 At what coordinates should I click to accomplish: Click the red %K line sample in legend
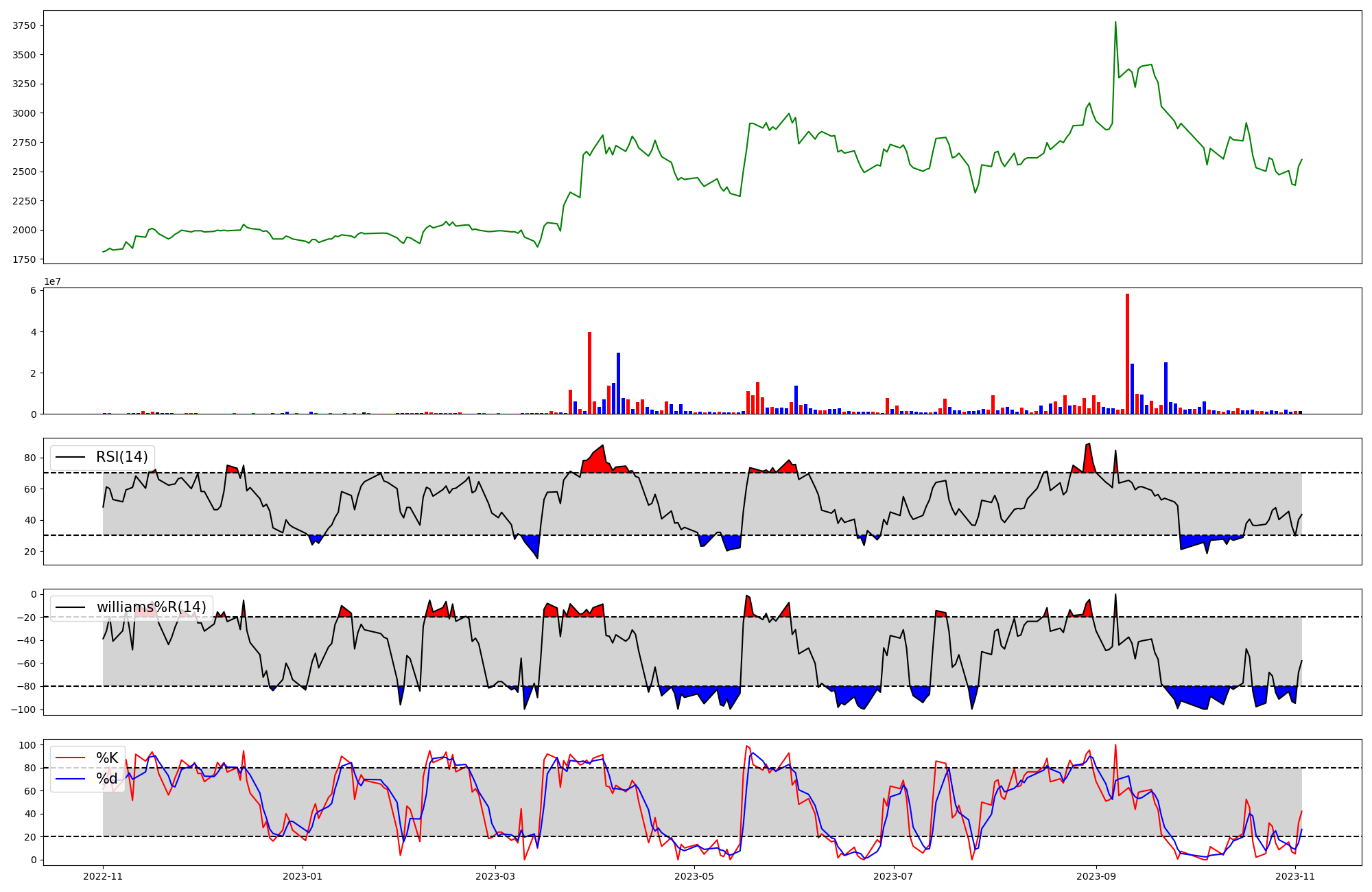tap(71, 758)
